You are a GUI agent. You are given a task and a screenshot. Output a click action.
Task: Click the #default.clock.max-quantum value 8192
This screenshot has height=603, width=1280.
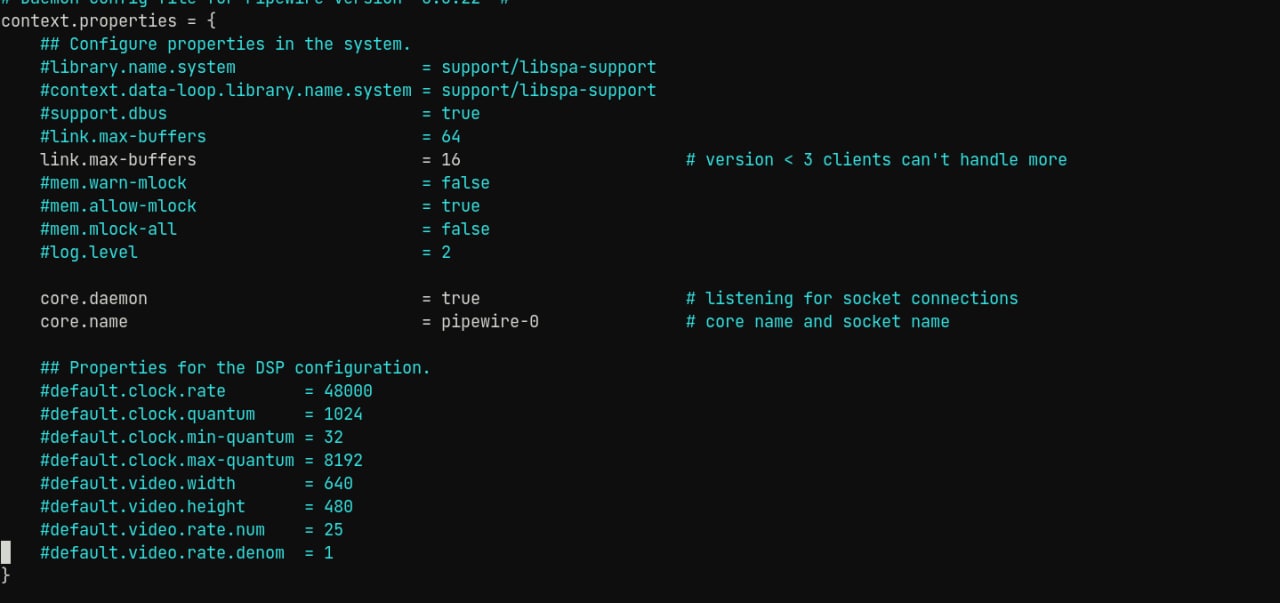(343, 460)
